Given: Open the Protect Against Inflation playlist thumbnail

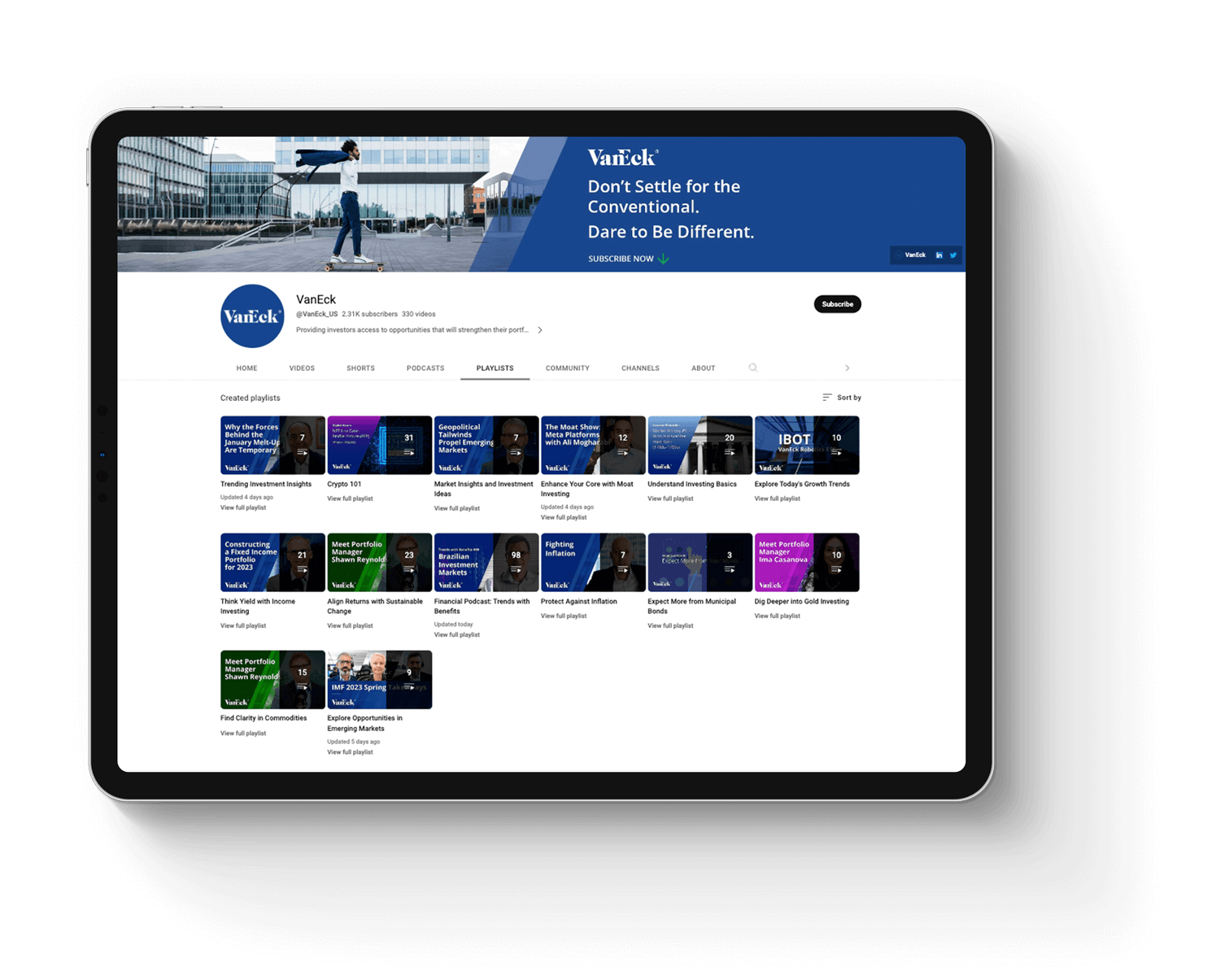Looking at the screenshot, I should [x=593, y=562].
